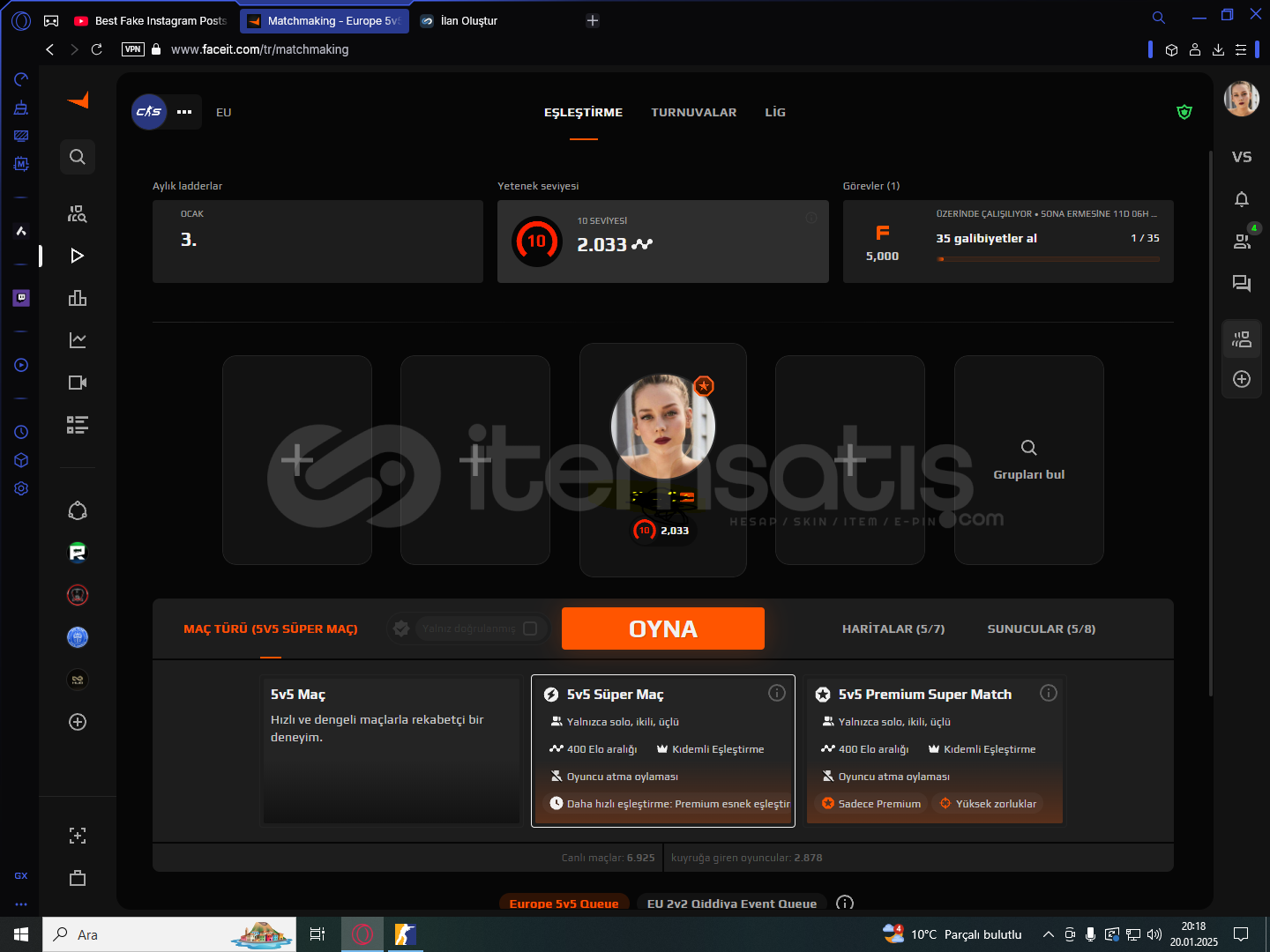Switch to the EŞLEŞTİRME tab
Image resolution: width=1270 pixels, height=952 pixels.
point(583,112)
